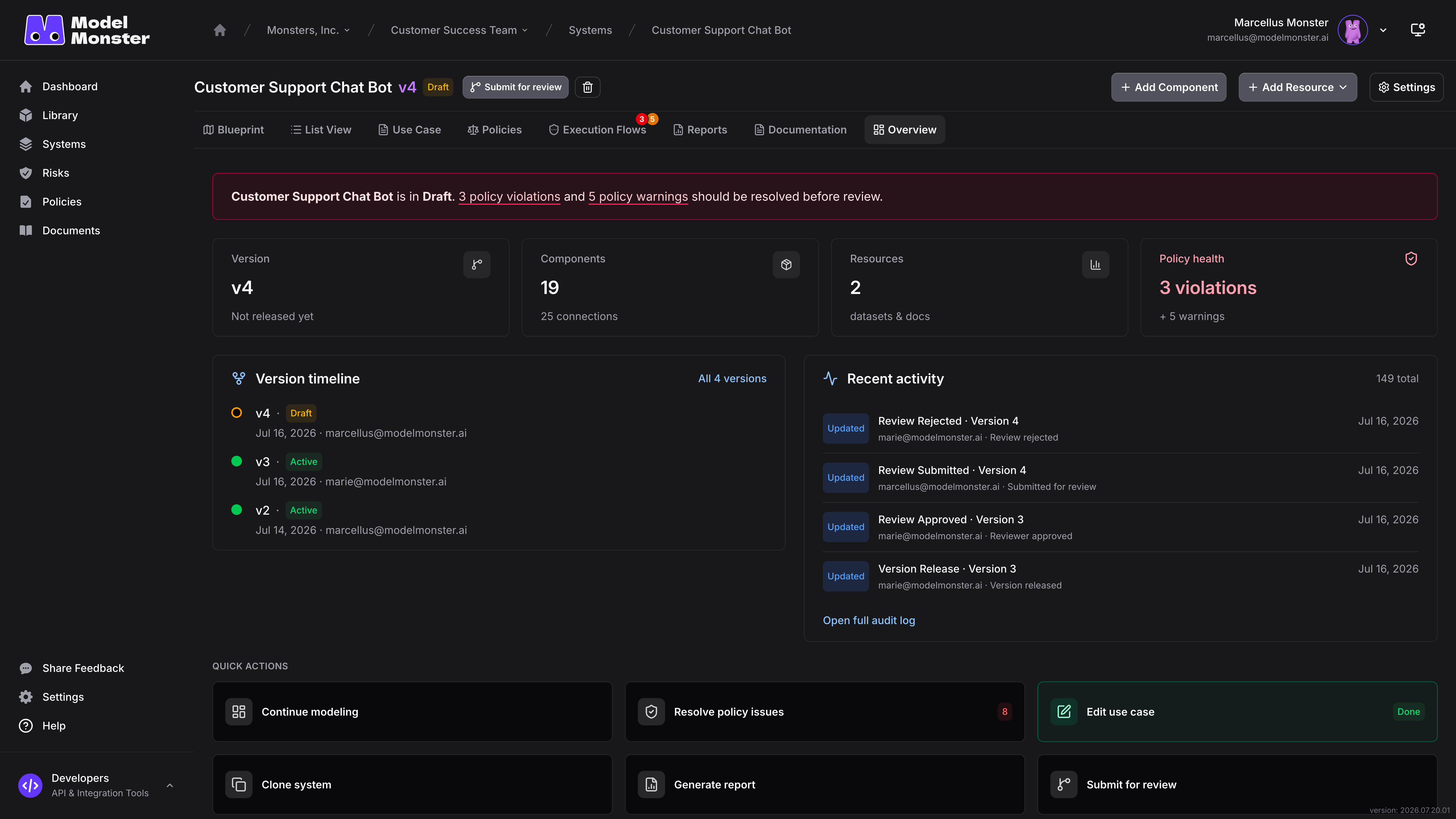This screenshot has width=1456, height=819.
Task: Open full audit log link
Action: [869, 621]
